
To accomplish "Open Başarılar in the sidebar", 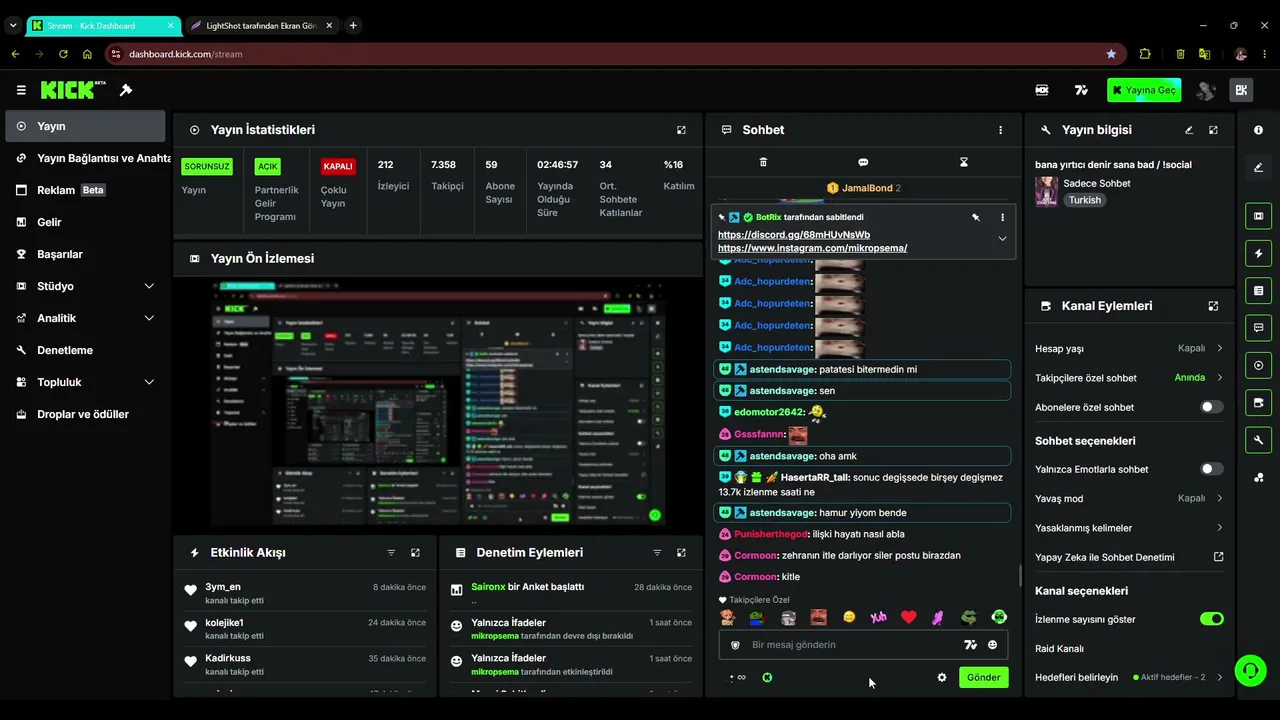I will pos(85,254).
